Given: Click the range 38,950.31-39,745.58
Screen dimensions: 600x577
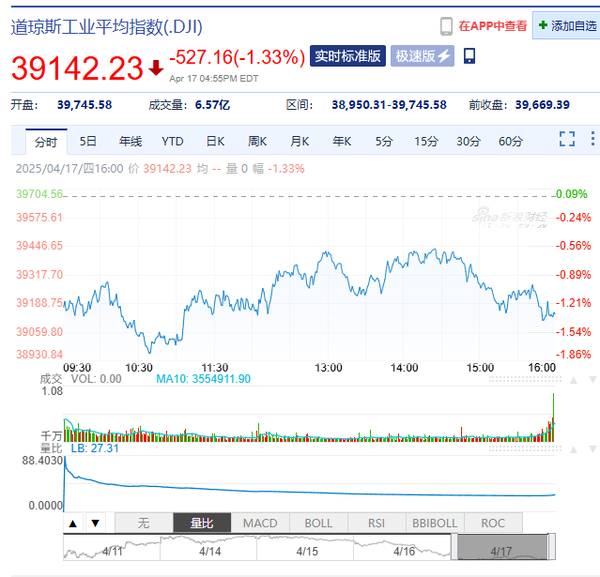Looking at the screenshot, I should 389,105.
